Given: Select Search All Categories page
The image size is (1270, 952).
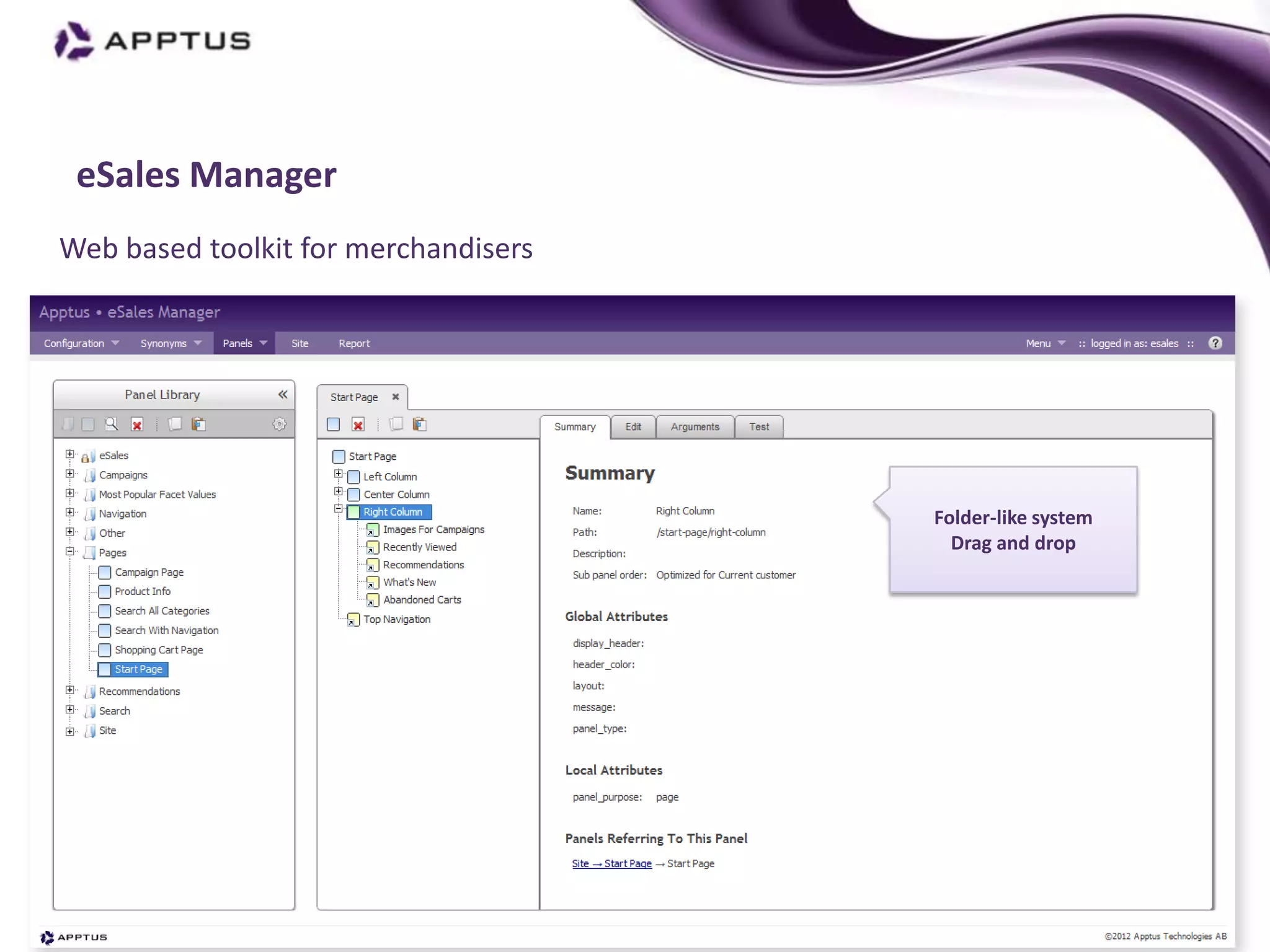Looking at the screenshot, I should (162, 611).
